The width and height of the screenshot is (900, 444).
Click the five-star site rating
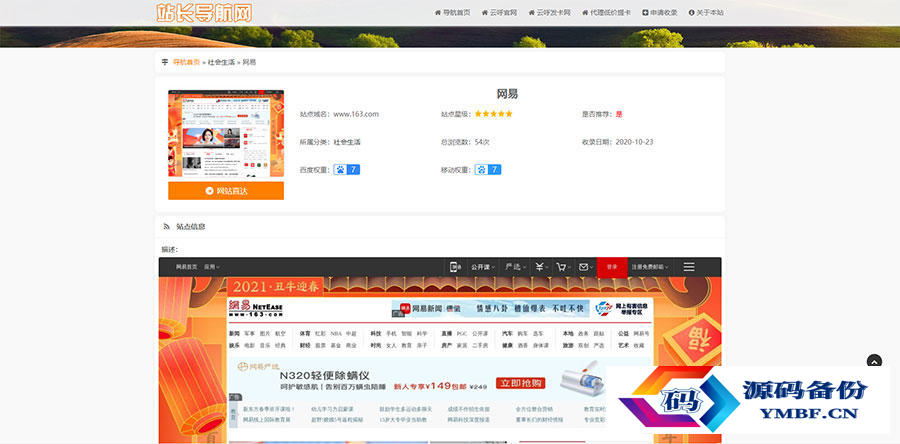click(x=493, y=114)
